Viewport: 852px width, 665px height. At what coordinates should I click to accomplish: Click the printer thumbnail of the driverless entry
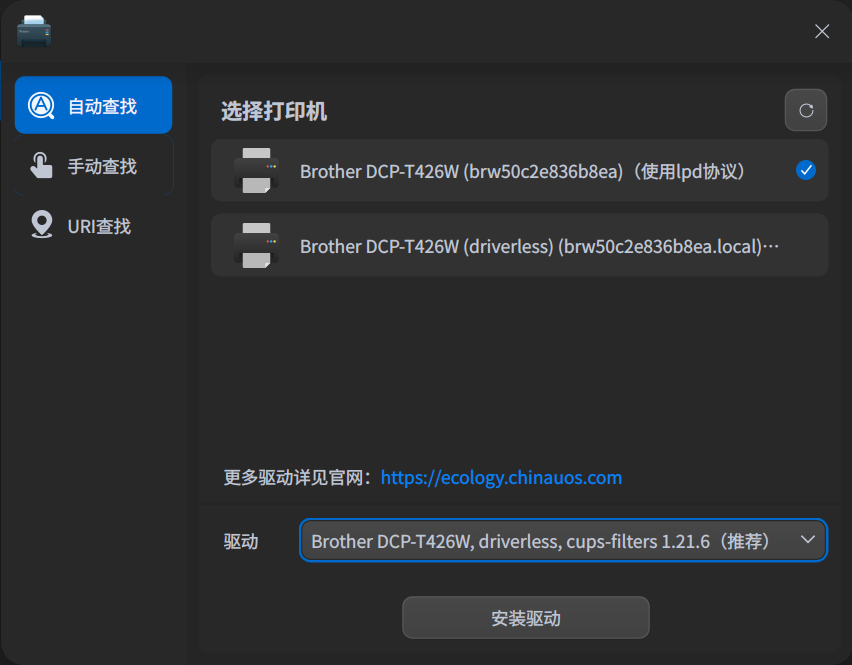pos(255,245)
